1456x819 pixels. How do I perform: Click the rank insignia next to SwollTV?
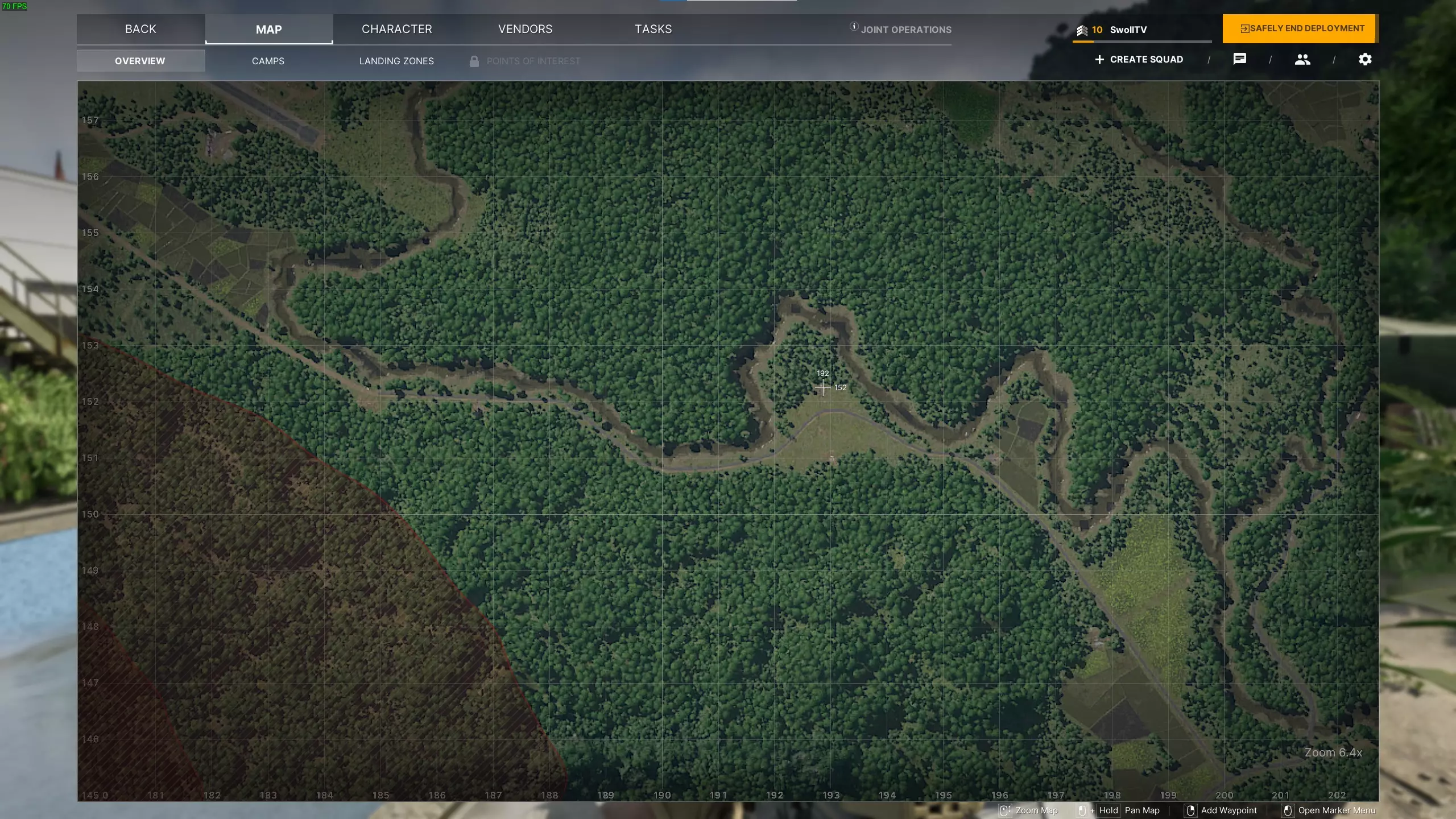tap(1082, 30)
